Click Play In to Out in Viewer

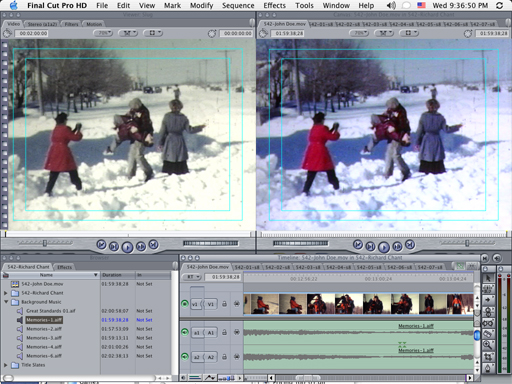tap(114, 246)
